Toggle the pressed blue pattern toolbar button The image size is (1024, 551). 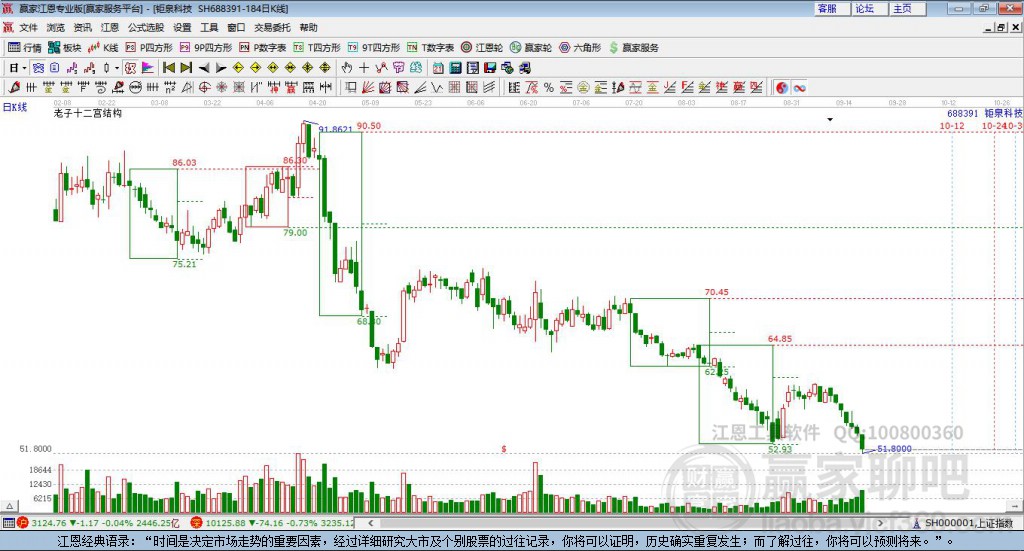click(x=38, y=67)
